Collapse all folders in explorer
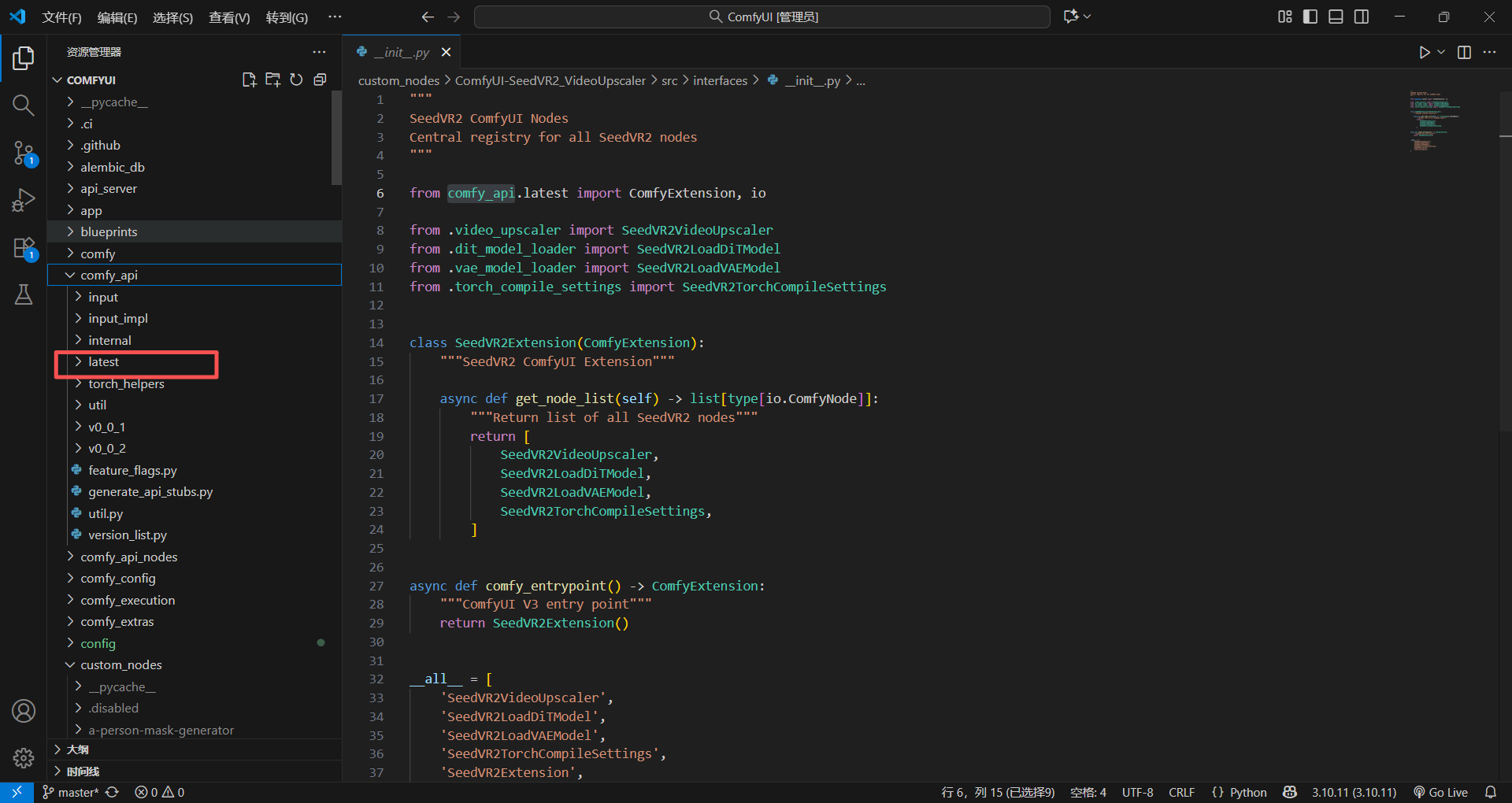This screenshot has width=1512, height=803. 320,80
